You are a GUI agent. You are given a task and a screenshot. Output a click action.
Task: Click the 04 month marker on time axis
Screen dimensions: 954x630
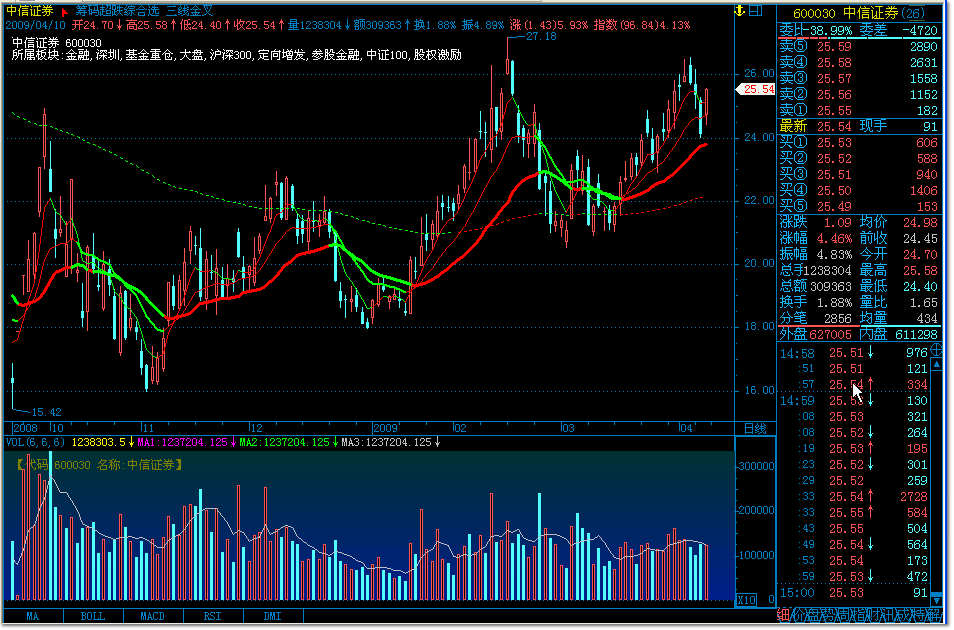tap(686, 429)
